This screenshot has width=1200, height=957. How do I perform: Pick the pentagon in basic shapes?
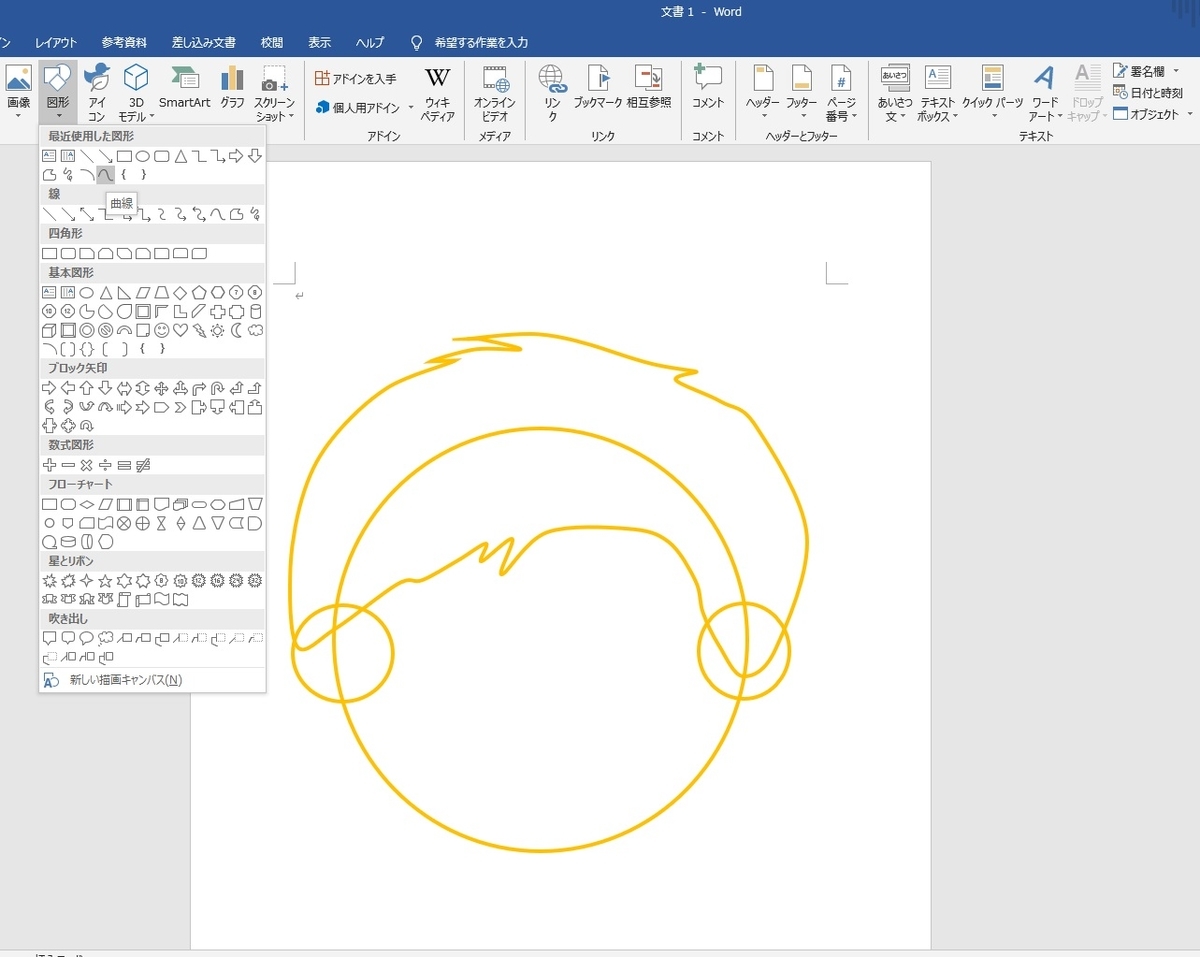[x=199, y=292]
